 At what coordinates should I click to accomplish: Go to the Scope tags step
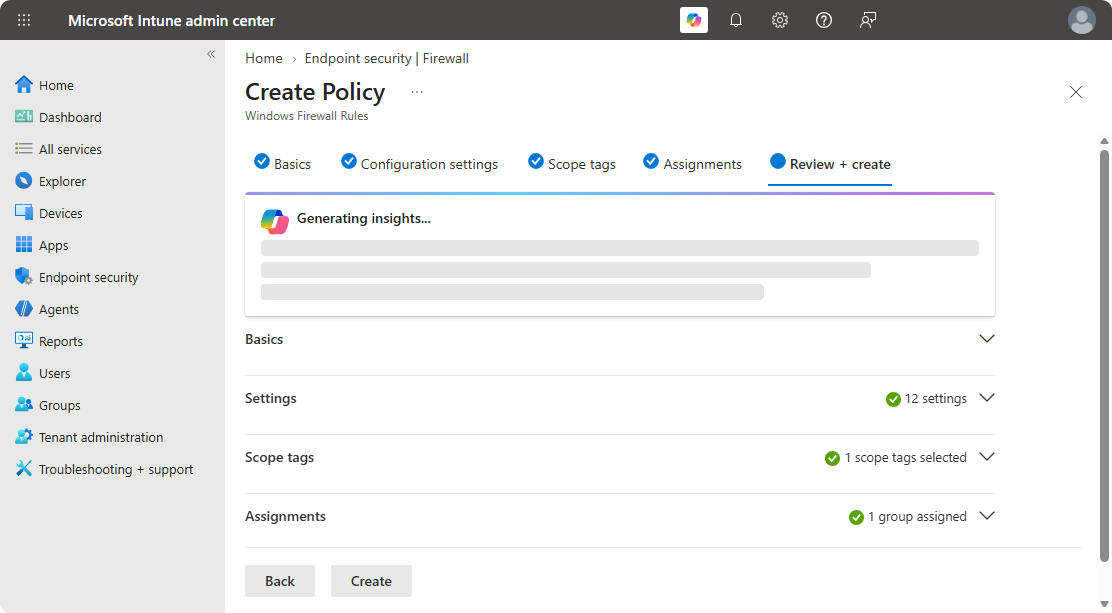tap(572, 163)
